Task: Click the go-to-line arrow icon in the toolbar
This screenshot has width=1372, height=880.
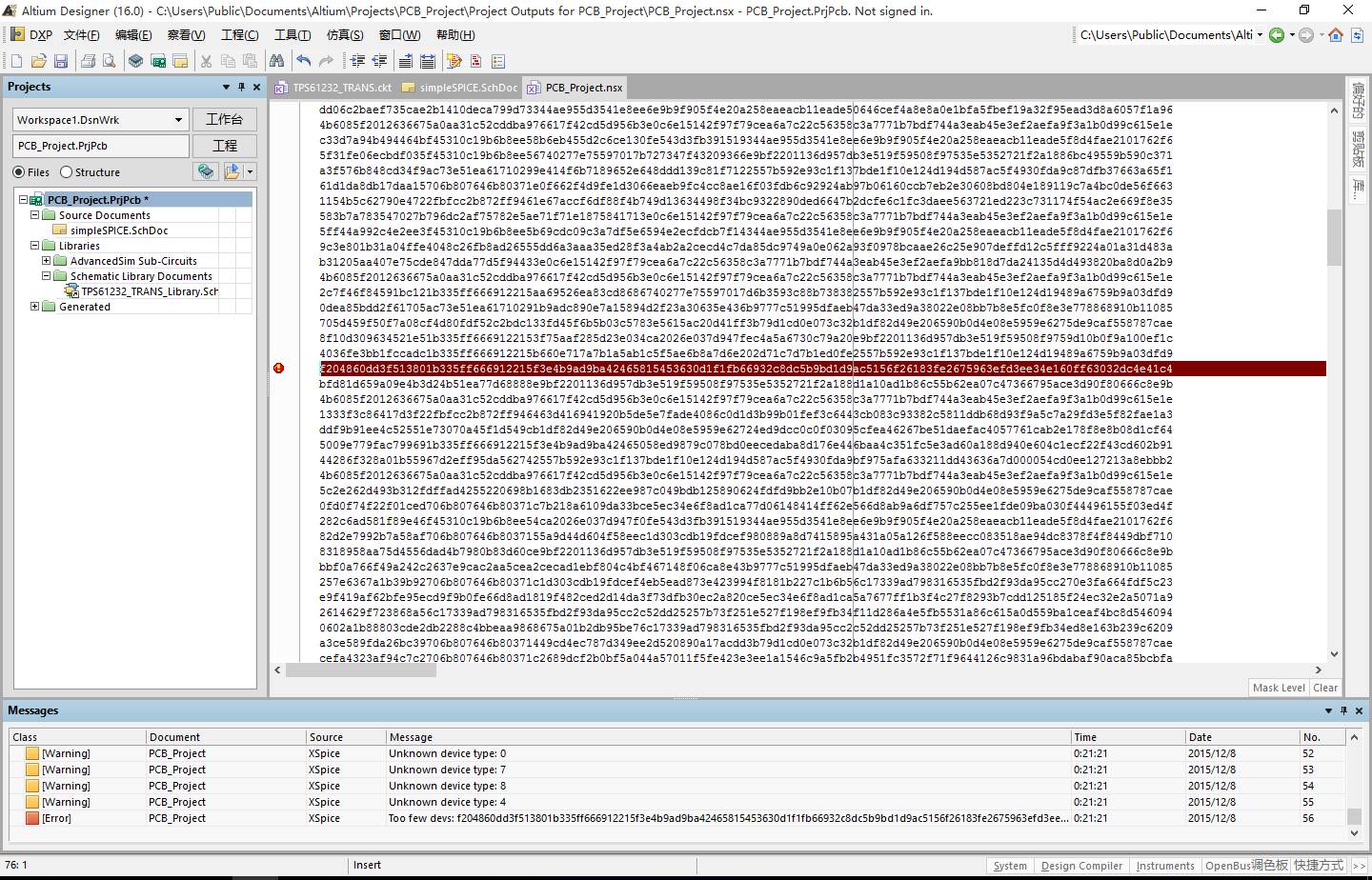Action: tap(406, 61)
